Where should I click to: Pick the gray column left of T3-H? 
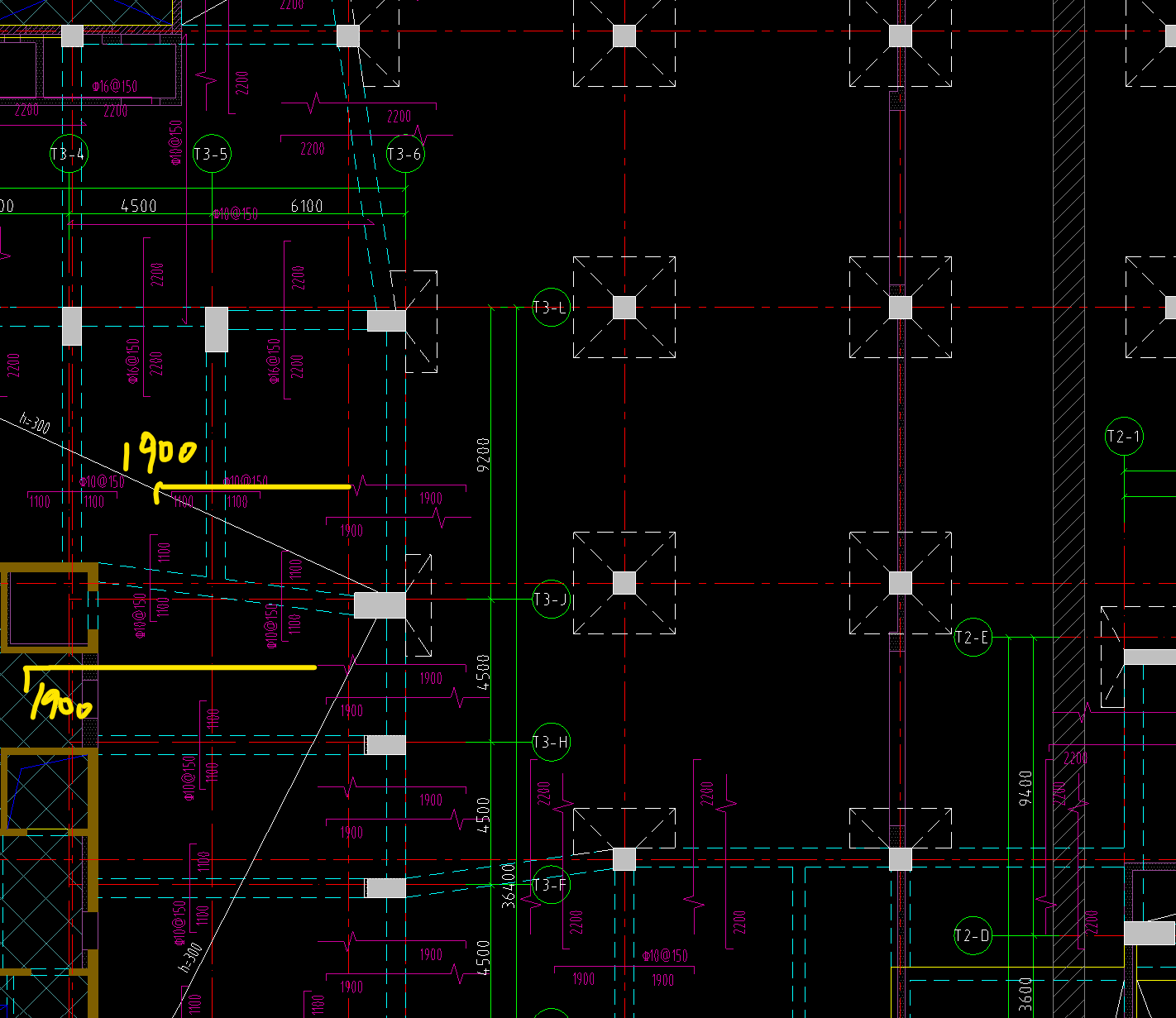tap(386, 744)
